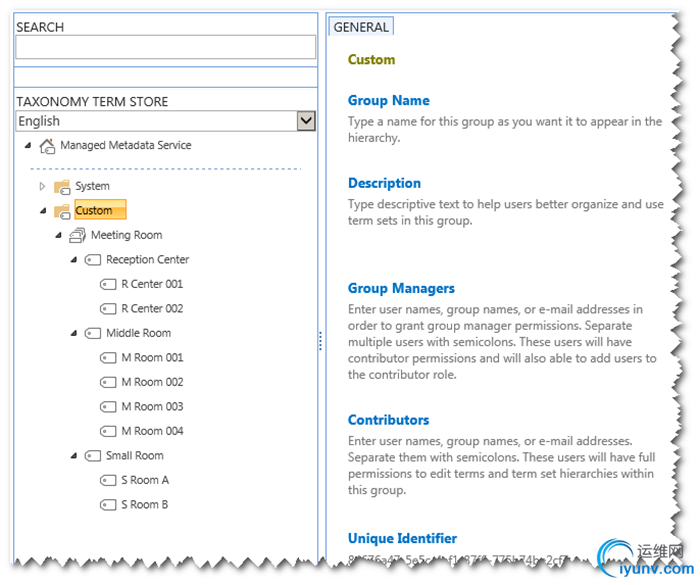Select the S Room A term
The height and width of the screenshot is (585, 700).
(145, 481)
